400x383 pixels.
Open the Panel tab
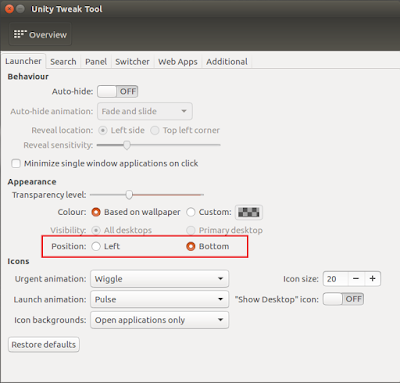[96, 62]
